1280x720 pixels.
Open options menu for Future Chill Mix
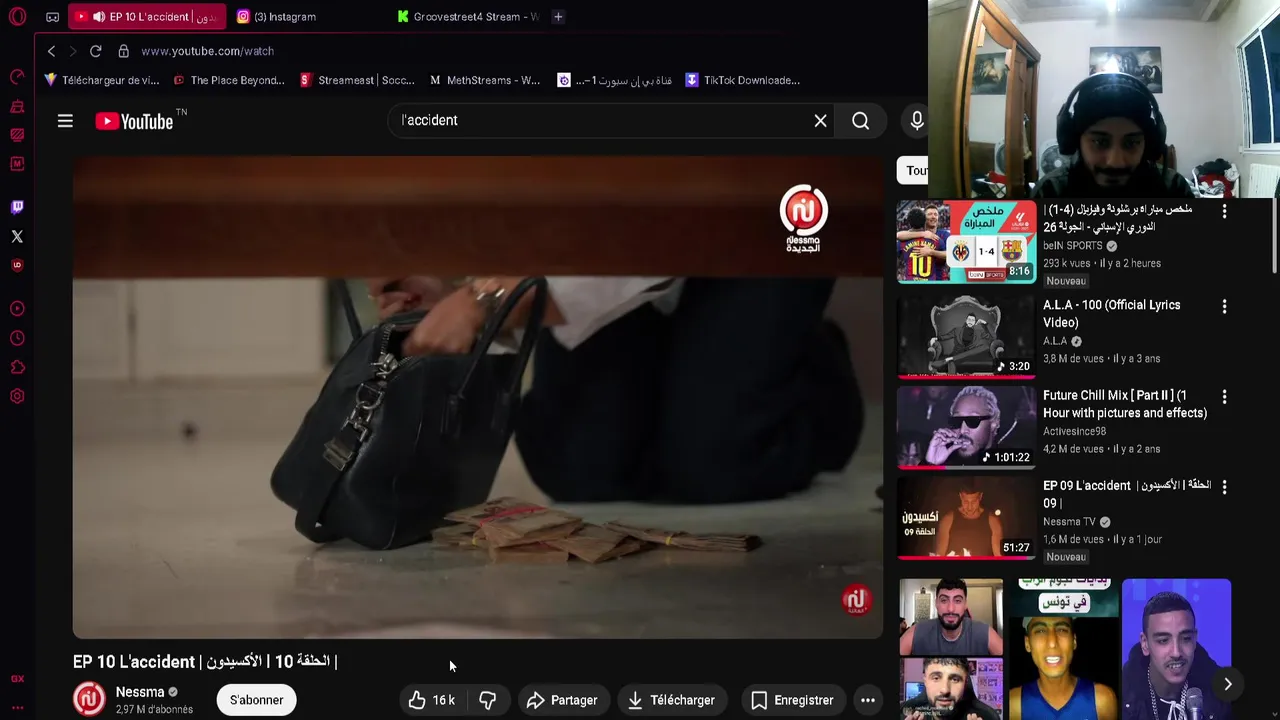[x=1224, y=397]
